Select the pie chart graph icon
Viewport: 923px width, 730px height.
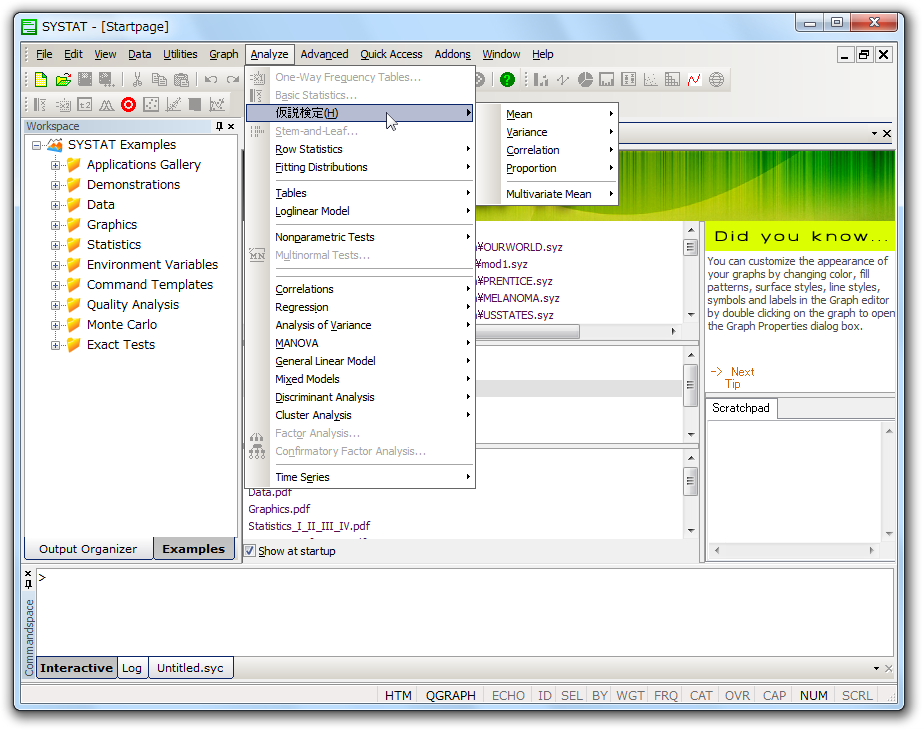point(585,79)
